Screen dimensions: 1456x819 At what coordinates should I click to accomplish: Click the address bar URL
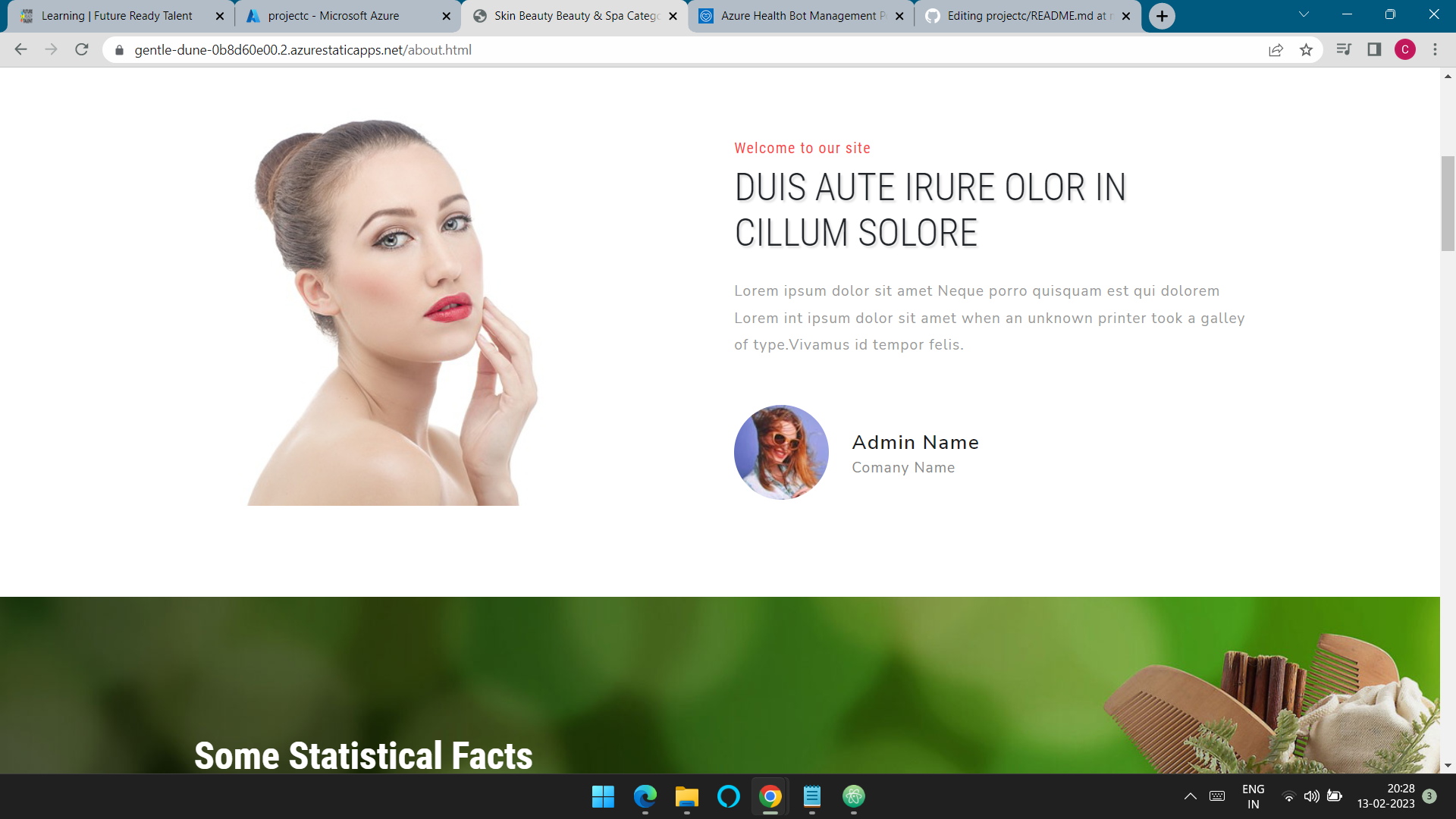[x=303, y=50]
